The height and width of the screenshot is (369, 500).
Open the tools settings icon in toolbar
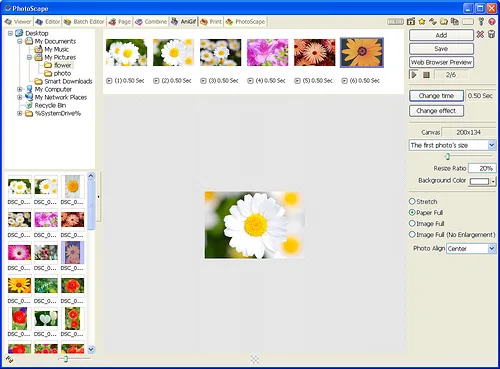pos(481,22)
